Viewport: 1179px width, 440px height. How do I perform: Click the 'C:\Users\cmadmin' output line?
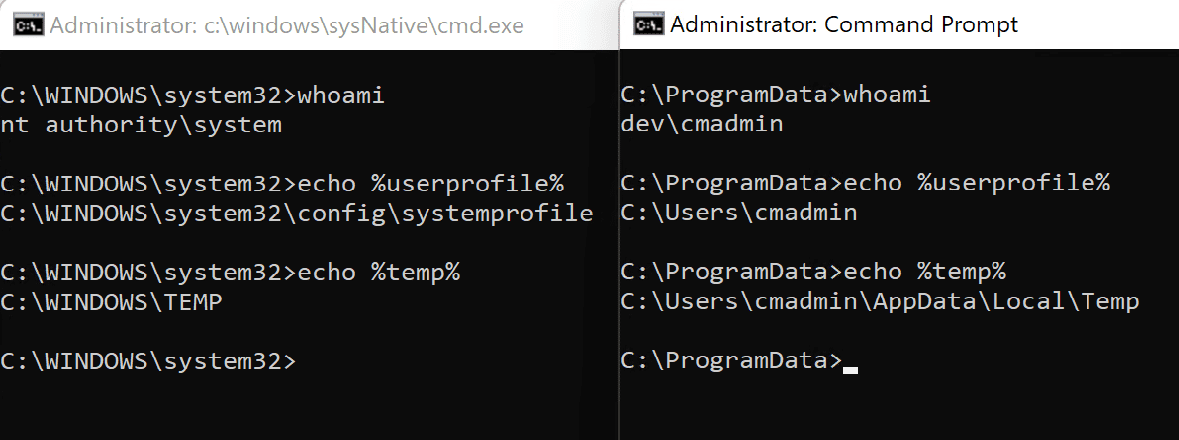739,213
